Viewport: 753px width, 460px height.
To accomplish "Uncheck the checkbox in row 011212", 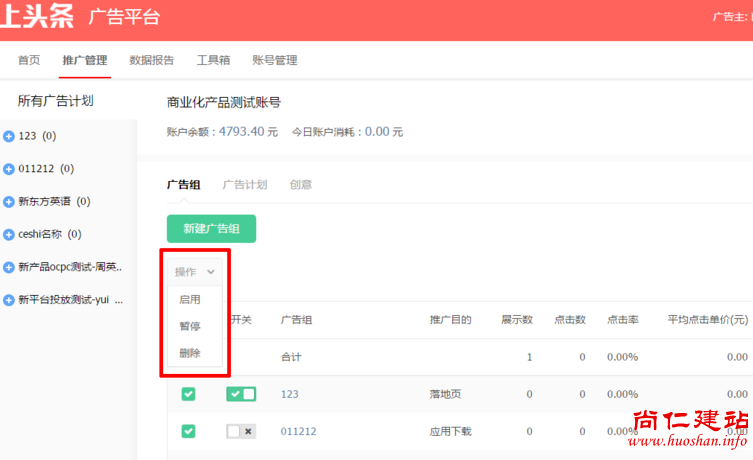I will pos(188,431).
